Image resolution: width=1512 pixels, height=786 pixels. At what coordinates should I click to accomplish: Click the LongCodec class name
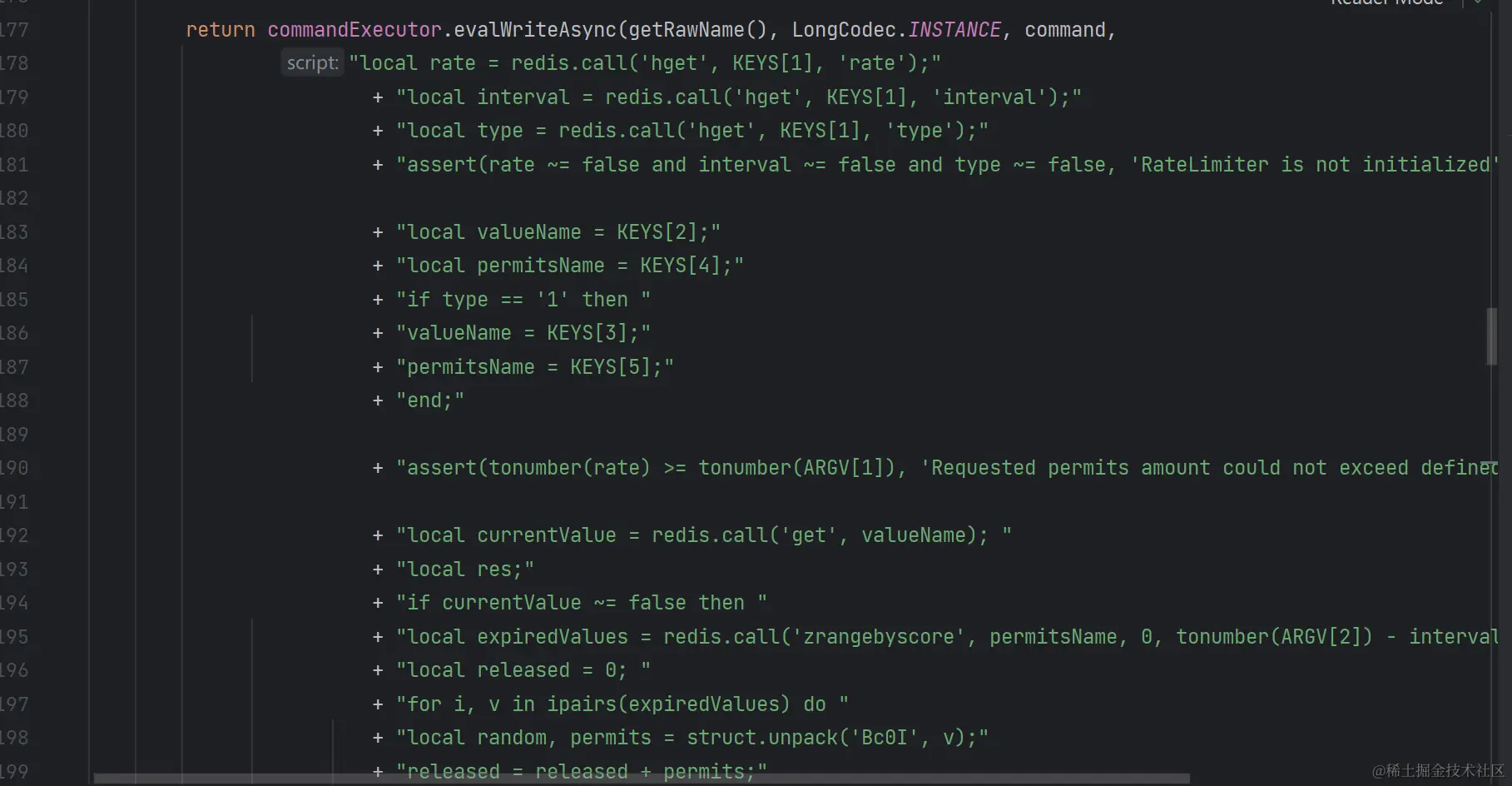click(x=843, y=30)
